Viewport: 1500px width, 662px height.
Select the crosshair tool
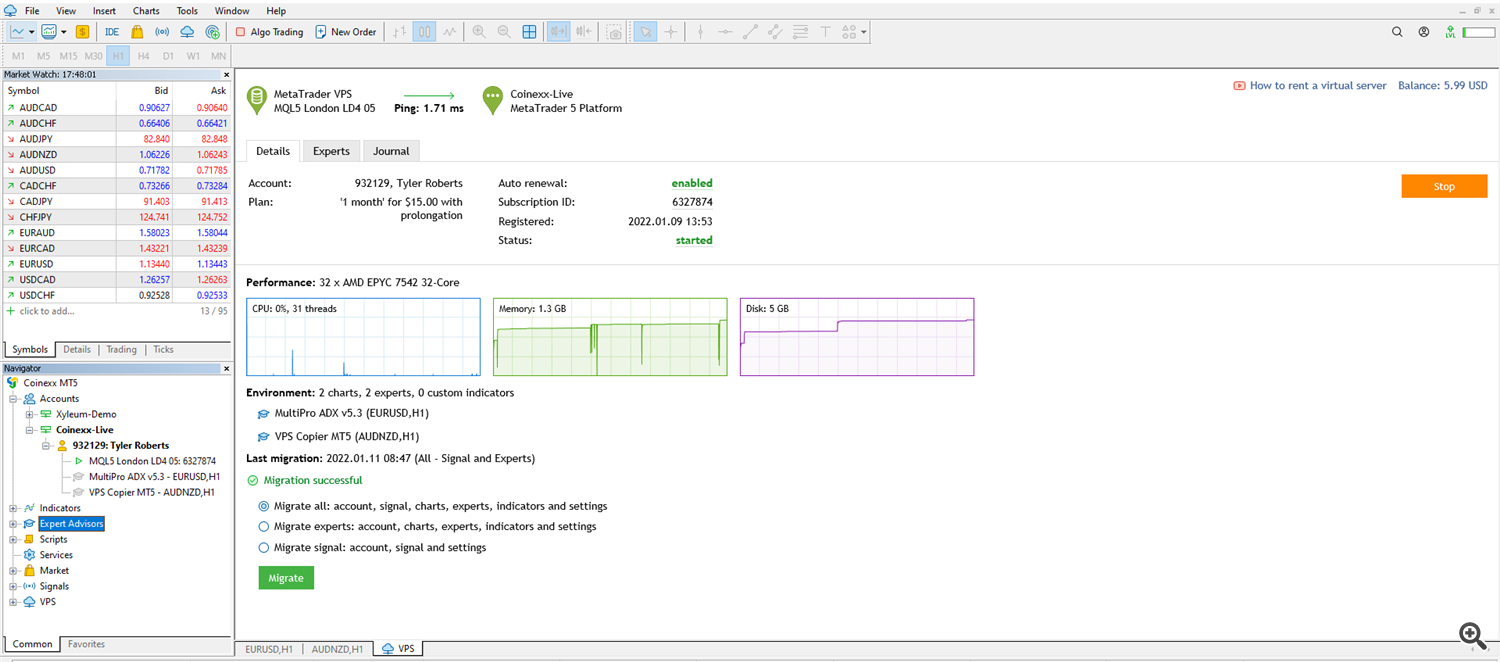click(671, 32)
